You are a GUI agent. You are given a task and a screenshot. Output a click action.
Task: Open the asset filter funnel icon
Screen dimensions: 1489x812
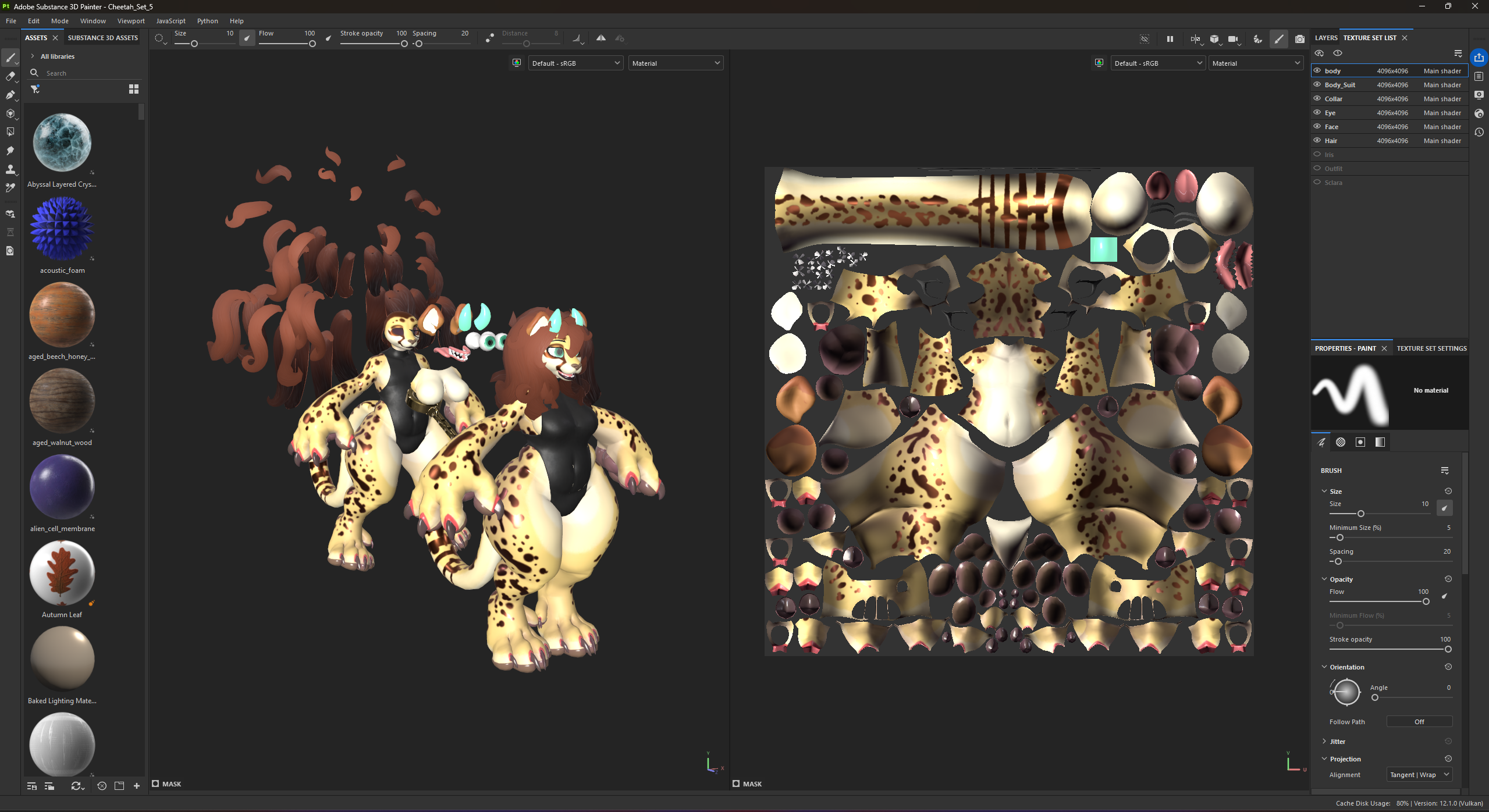(35, 89)
